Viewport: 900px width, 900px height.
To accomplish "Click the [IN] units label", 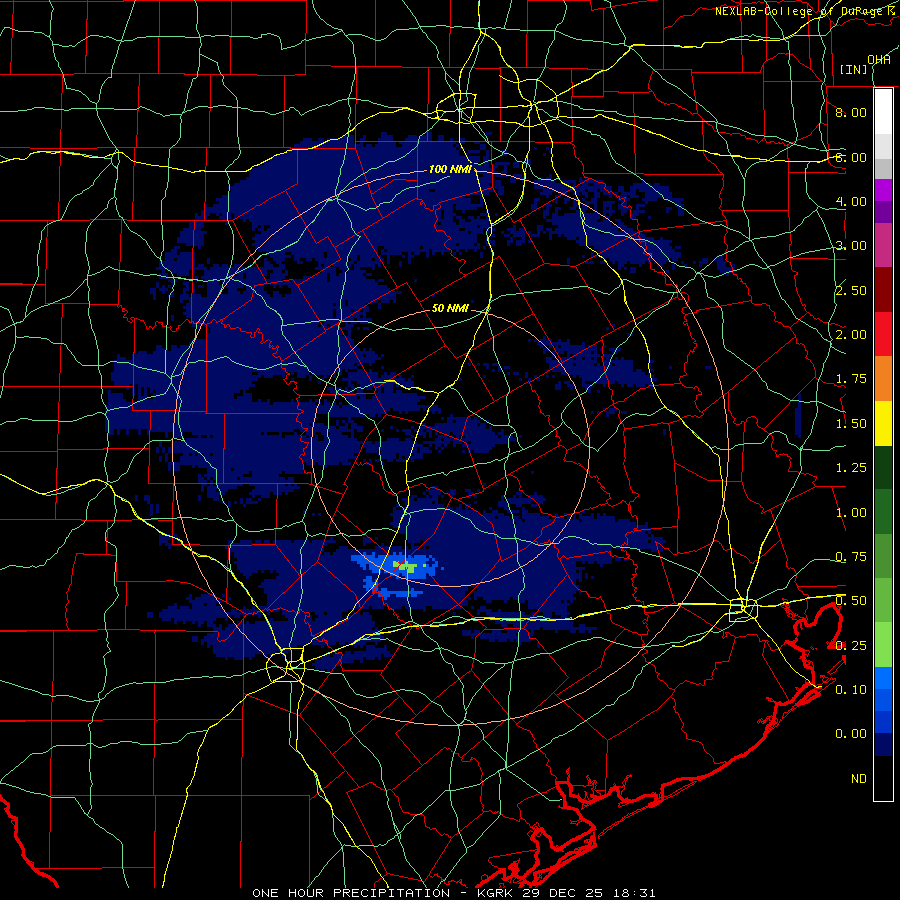I will click(854, 69).
